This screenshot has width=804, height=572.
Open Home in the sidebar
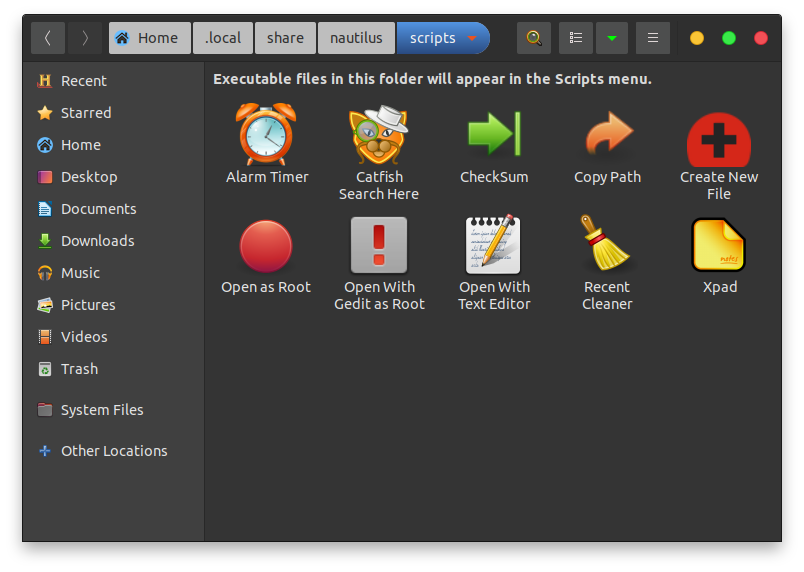coord(113,145)
